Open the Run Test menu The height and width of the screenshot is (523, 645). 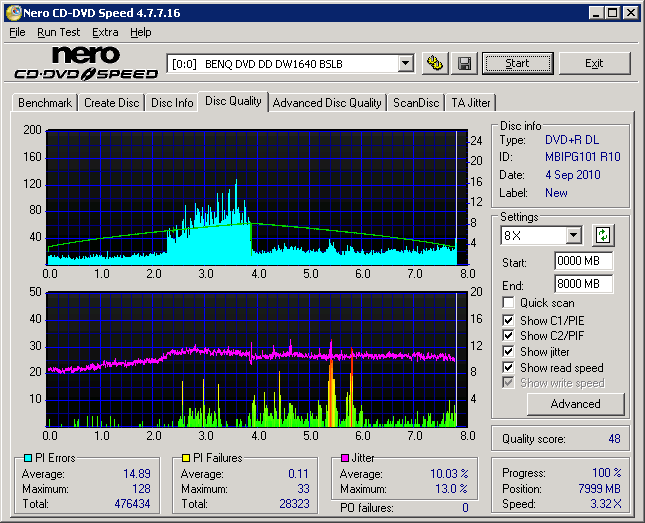click(59, 32)
